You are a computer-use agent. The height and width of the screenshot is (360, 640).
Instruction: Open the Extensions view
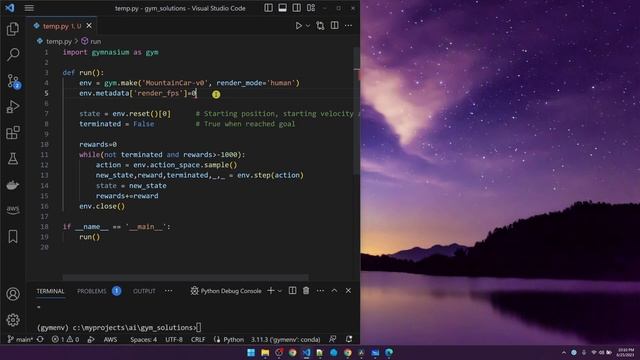click(13, 133)
